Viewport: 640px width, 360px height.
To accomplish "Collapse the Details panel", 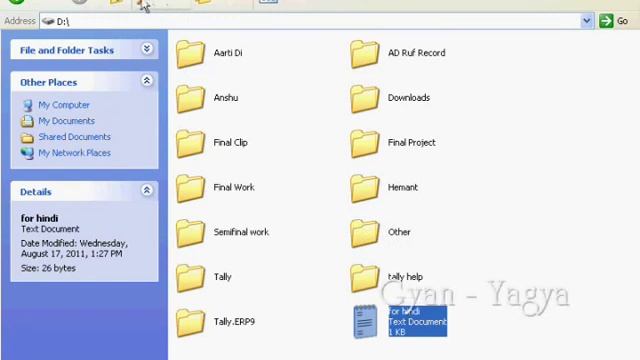I will (x=147, y=190).
